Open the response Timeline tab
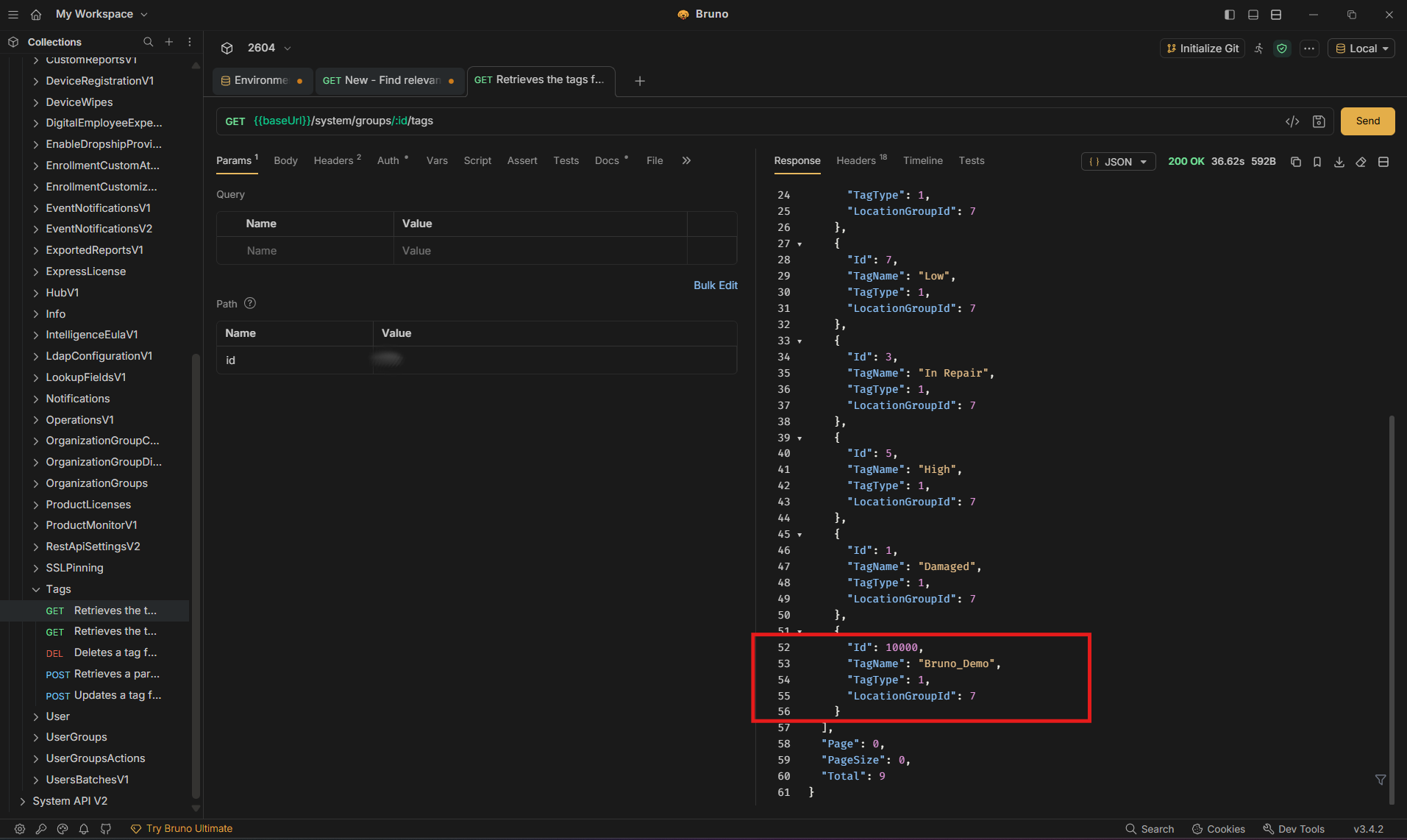The width and height of the screenshot is (1407, 840). [922, 160]
